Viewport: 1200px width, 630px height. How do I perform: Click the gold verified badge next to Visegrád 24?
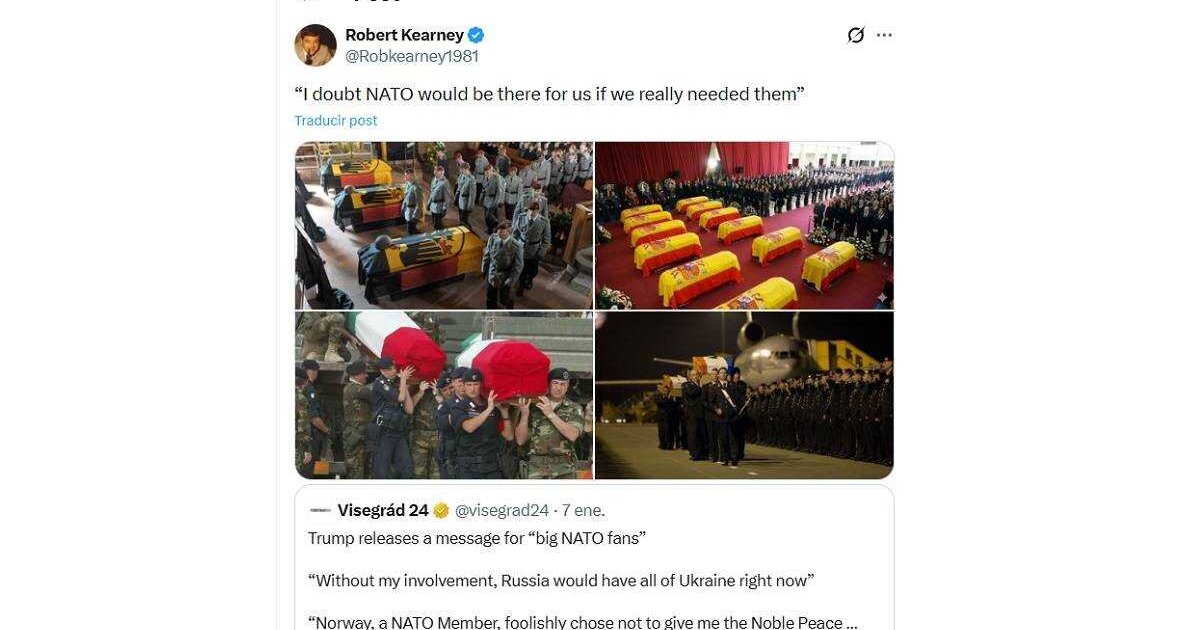(440, 510)
